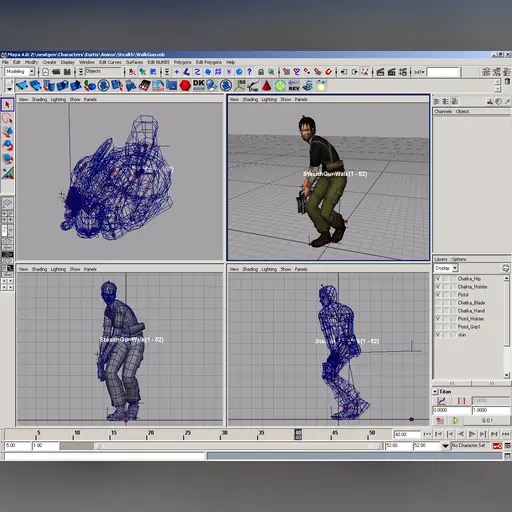Open the Channels menu in channel box
Screen dimensions: 512x512
pos(443,111)
